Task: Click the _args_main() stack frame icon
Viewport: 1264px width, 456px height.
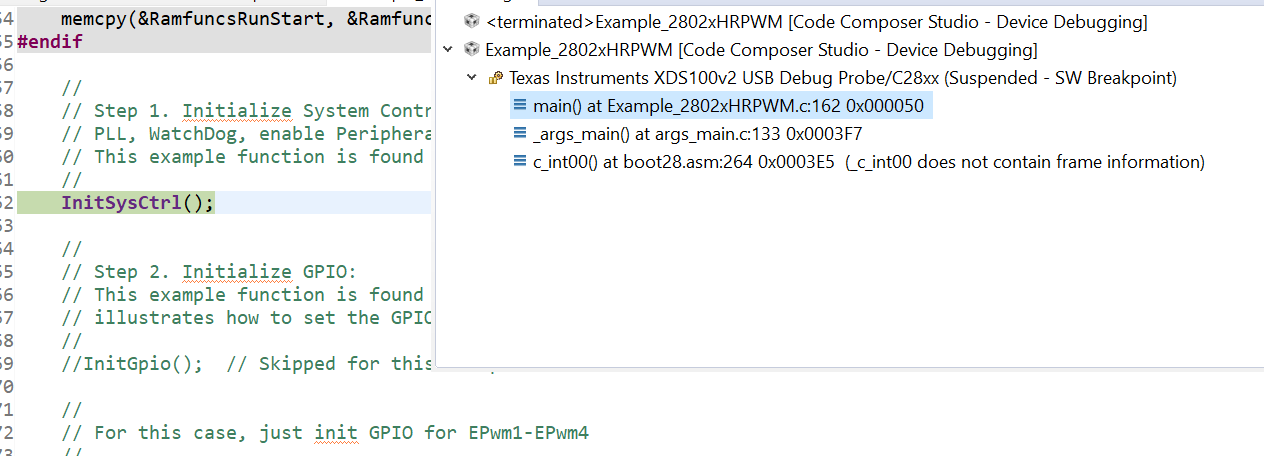Action: [x=519, y=134]
